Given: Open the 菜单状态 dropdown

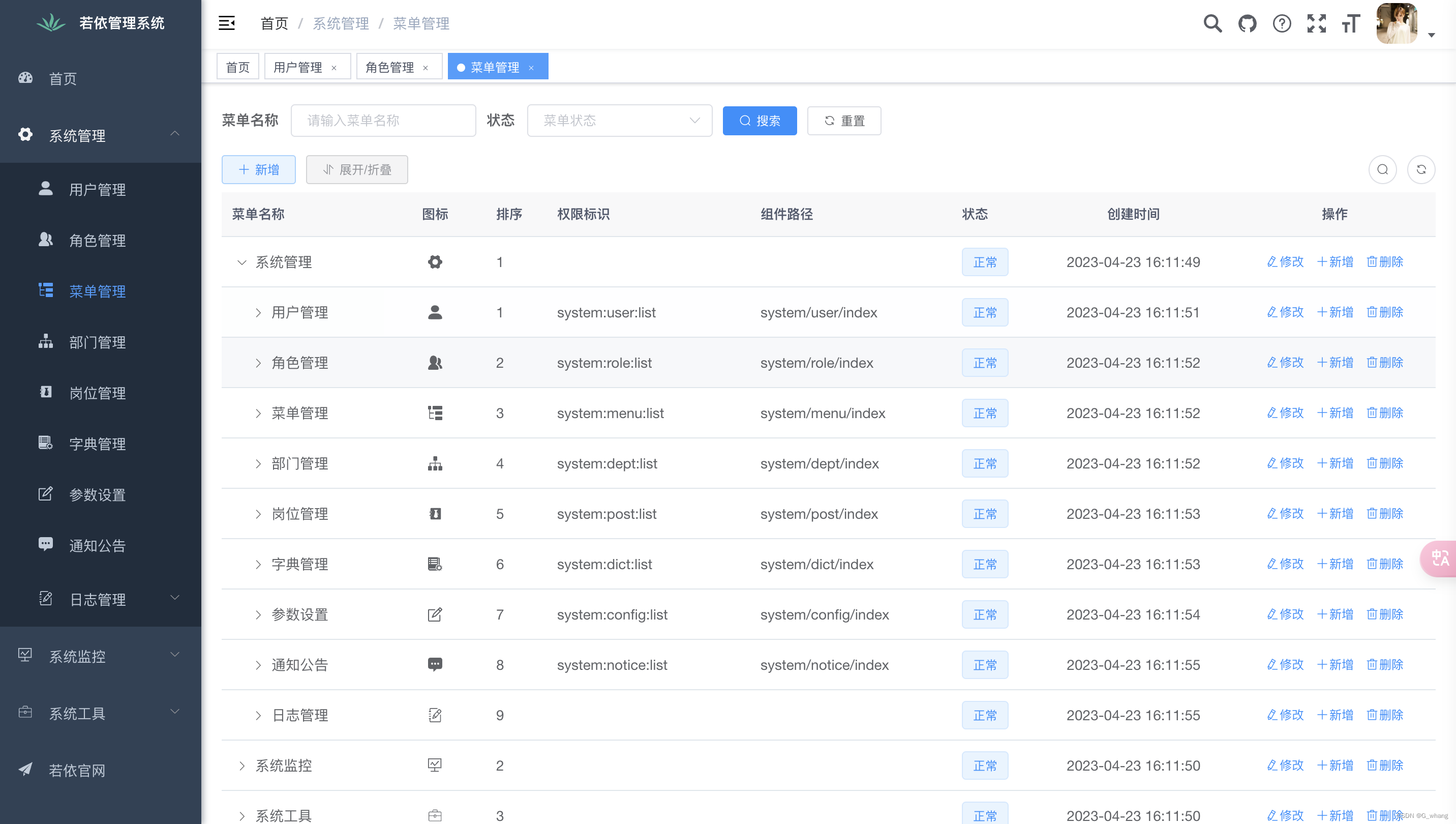Looking at the screenshot, I should coord(619,121).
